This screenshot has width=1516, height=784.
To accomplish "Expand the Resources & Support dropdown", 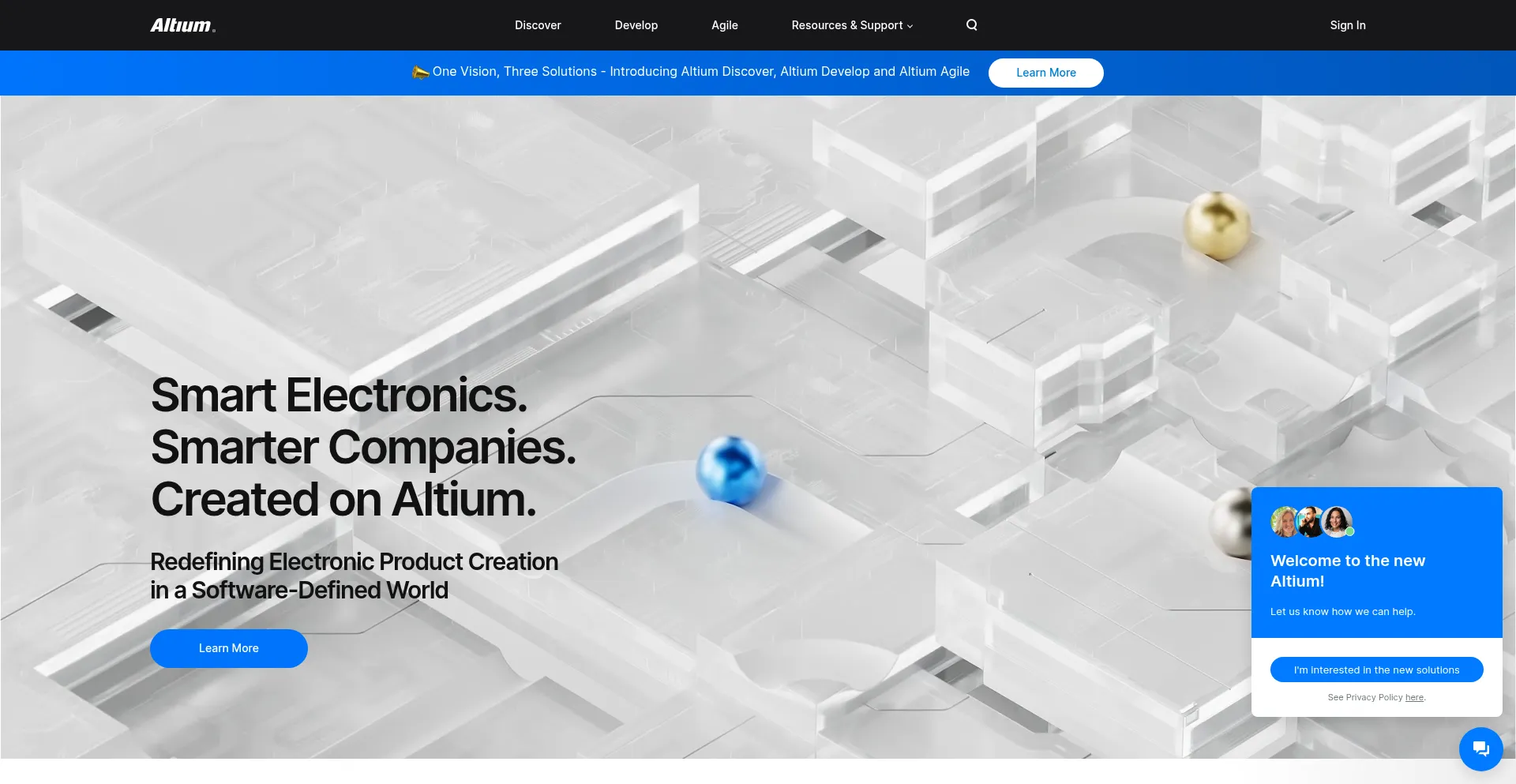I will coord(852,25).
